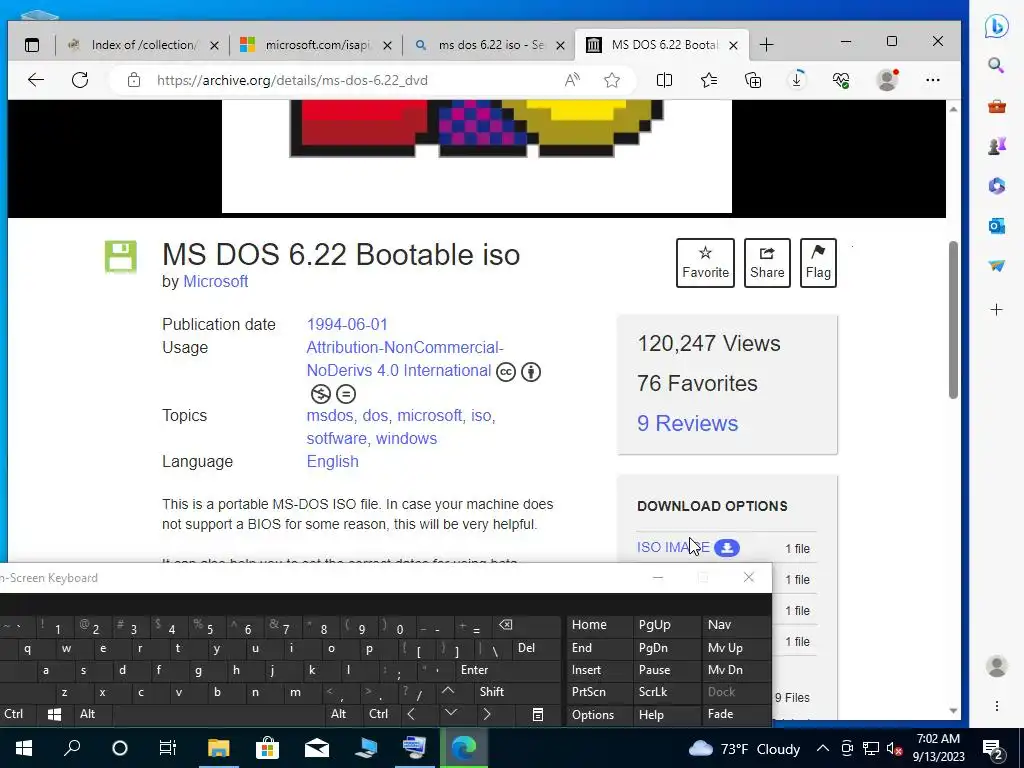Click Shift key on On-Screen Keyboard

[x=491, y=692]
